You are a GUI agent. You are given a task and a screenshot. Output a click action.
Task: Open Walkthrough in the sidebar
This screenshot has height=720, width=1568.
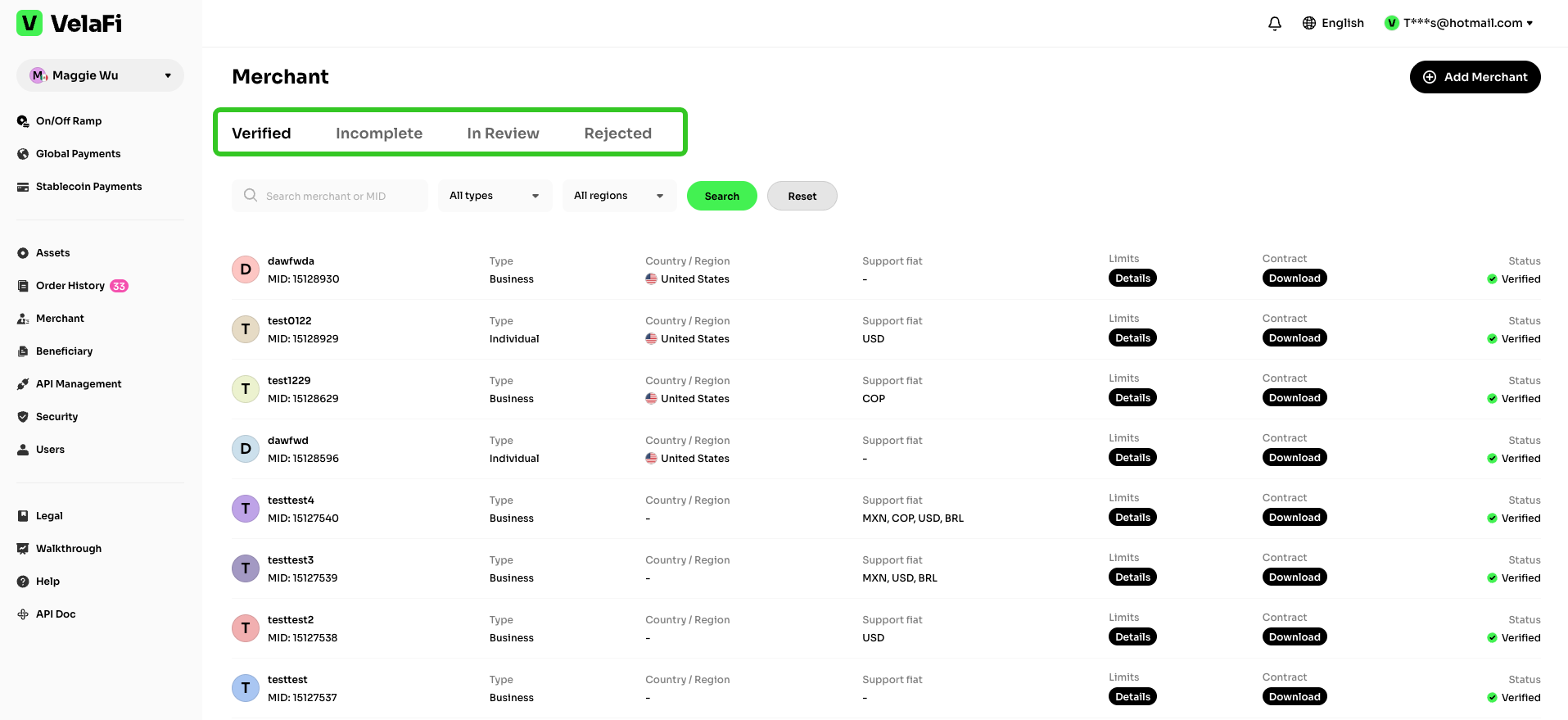68,549
